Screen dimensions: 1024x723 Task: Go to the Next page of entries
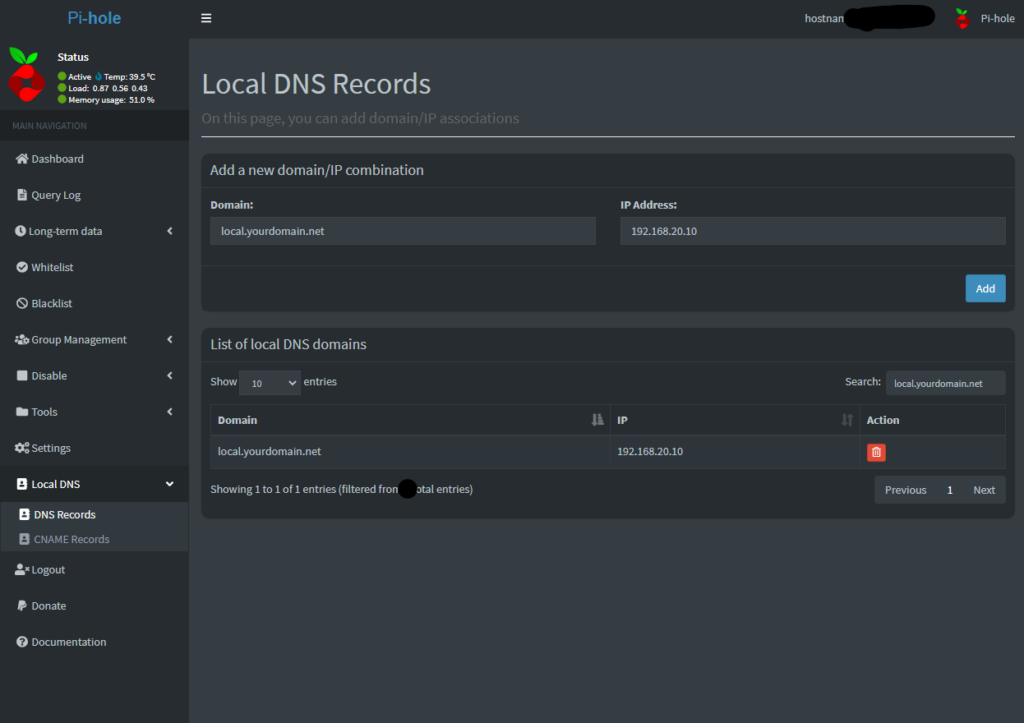click(x=984, y=490)
